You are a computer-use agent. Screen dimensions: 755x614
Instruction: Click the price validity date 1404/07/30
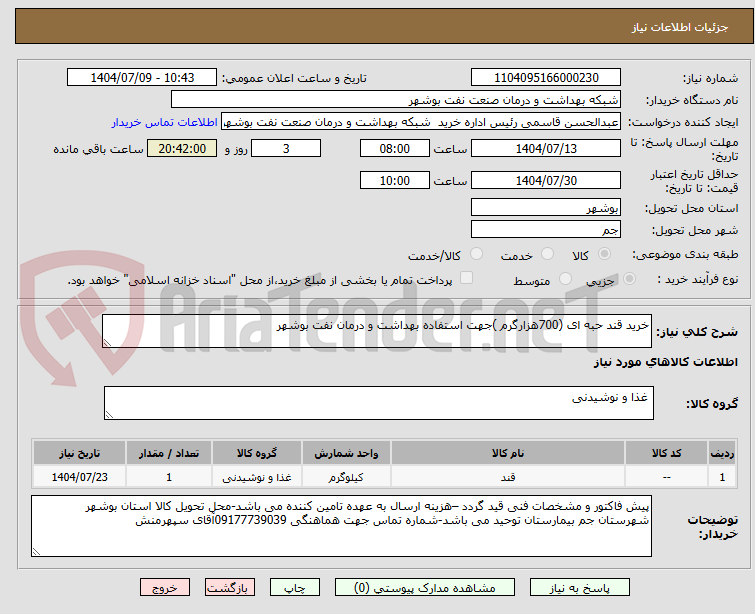pyautogui.click(x=546, y=181)
